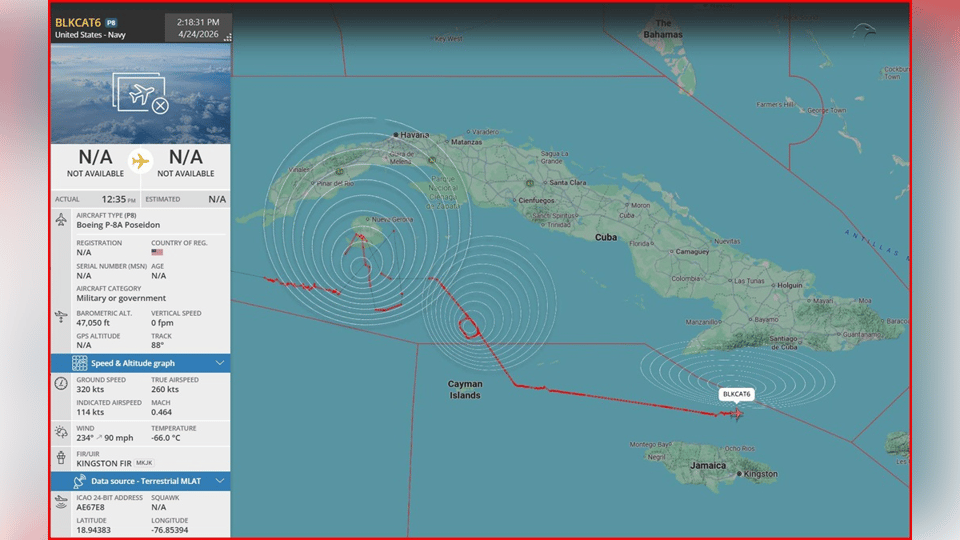Click the Military or government category text
The height and width of the screenshot is (540, 960).
121,298
